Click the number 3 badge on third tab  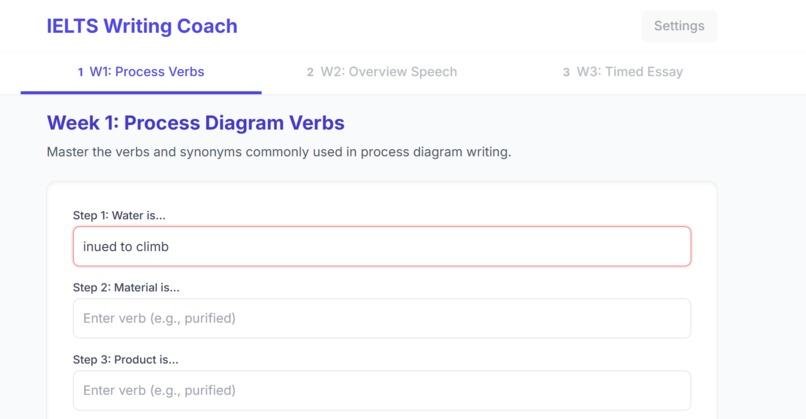(x=566, y=72)
